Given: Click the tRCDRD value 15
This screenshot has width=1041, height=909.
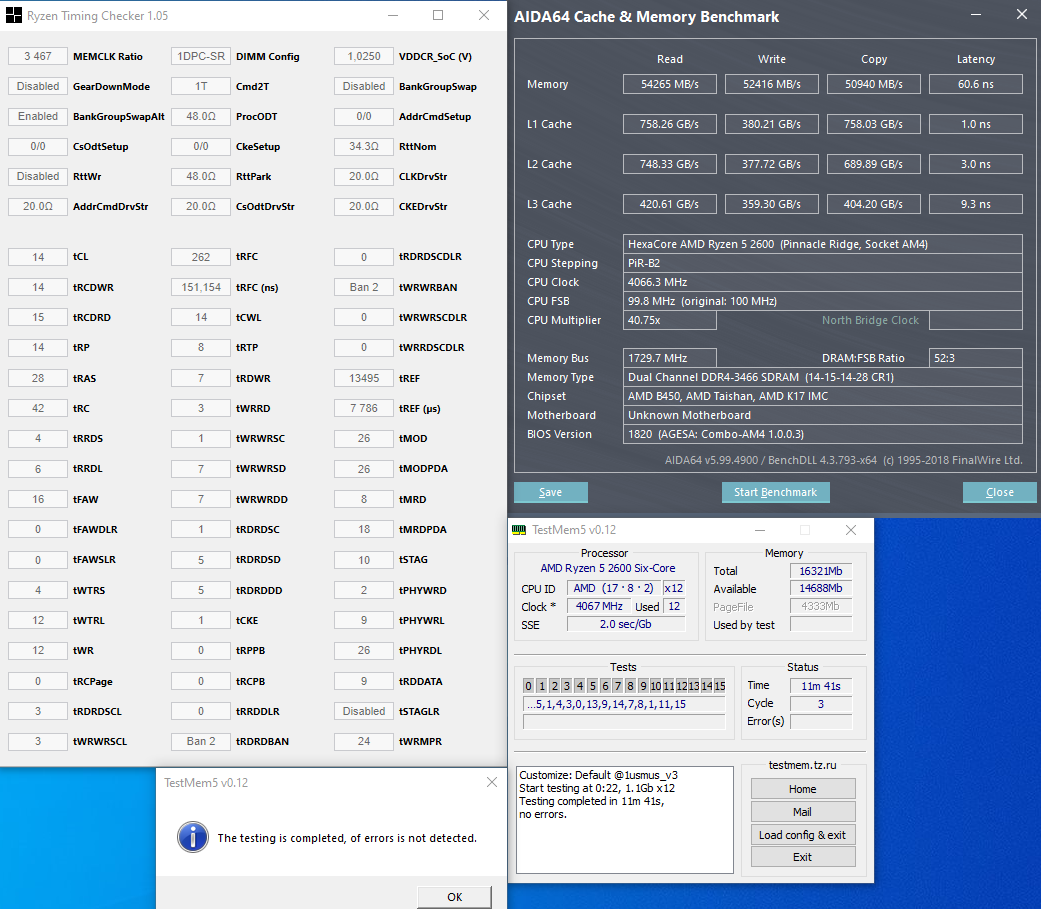Looking at the screenshot, I should click(x=38, y=317).
